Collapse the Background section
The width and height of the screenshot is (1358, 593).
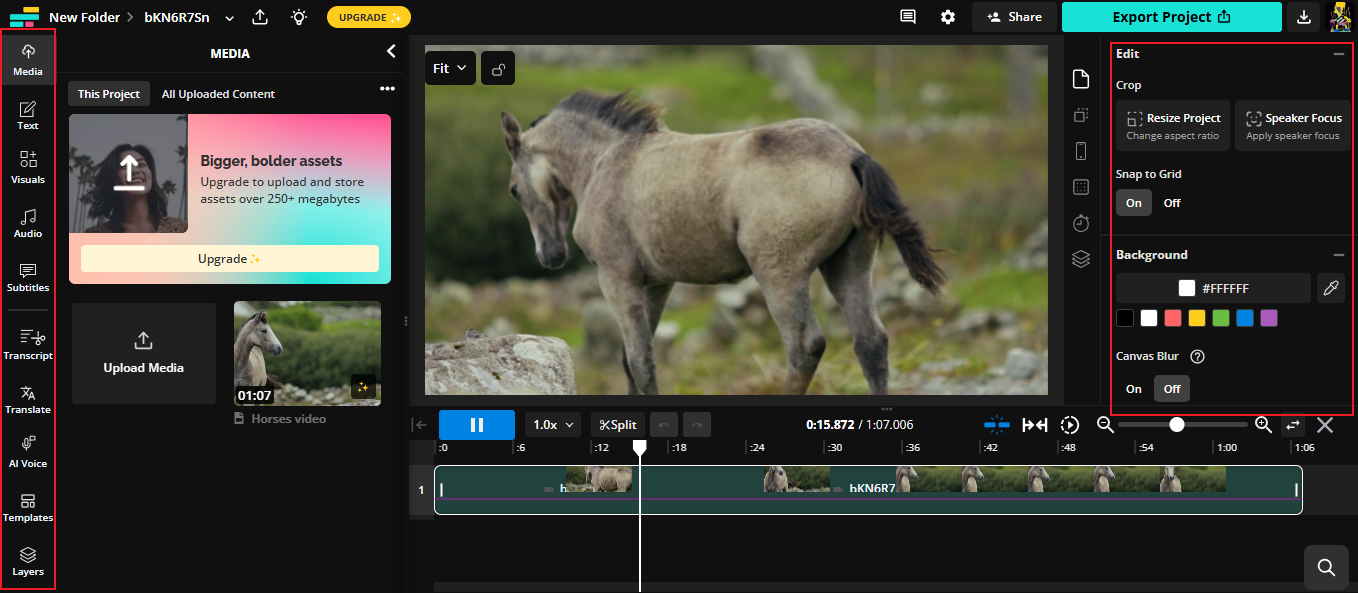[x=1338, y=255]
